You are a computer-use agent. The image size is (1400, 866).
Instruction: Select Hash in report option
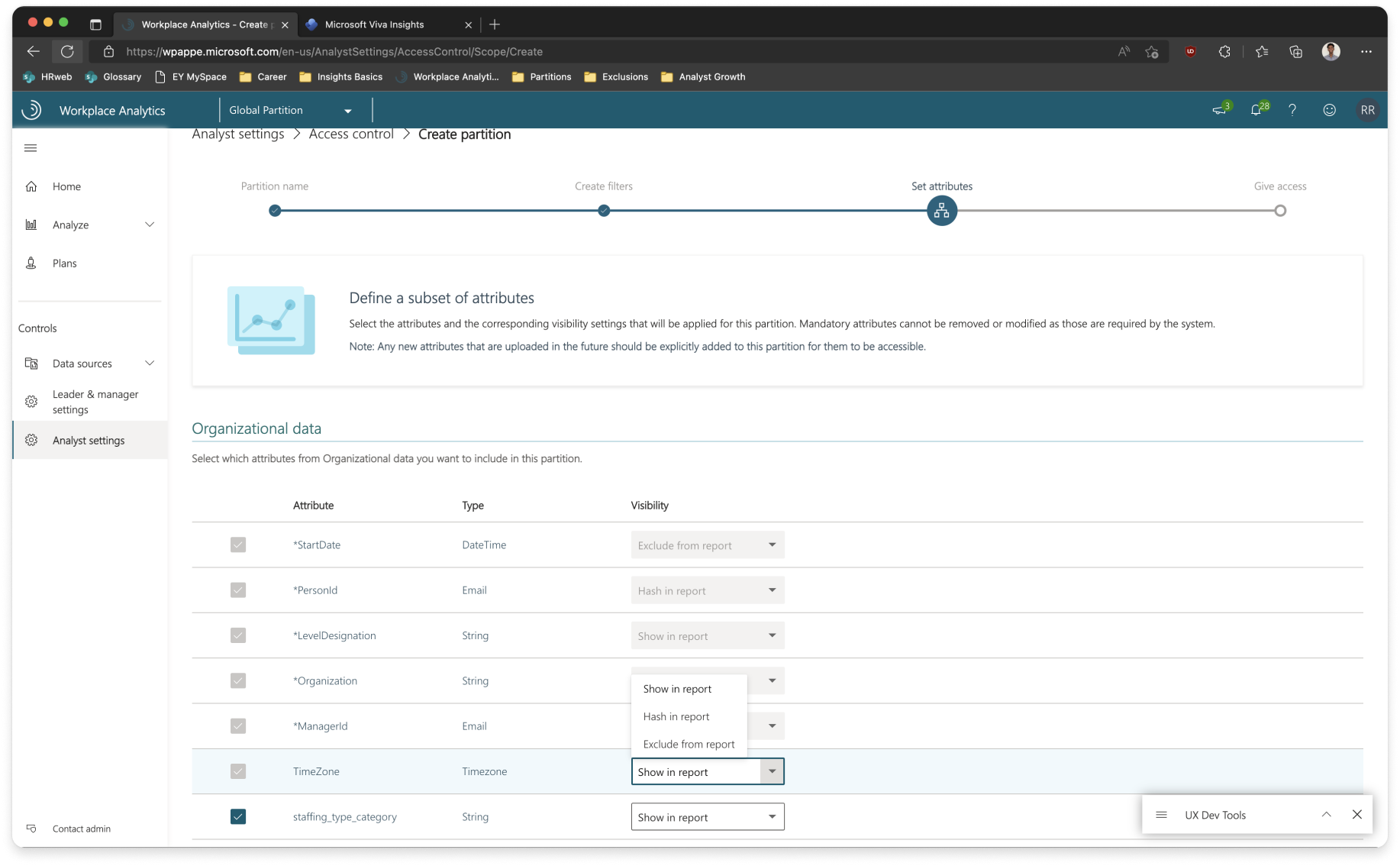(x=676, y=716)
